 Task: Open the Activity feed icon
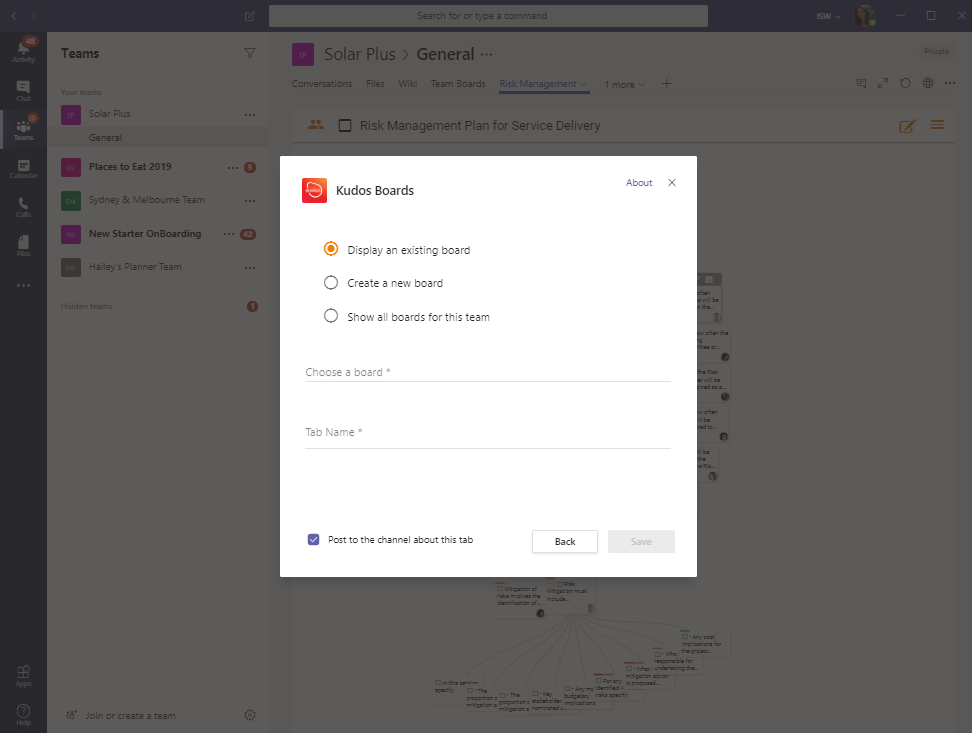[x=24, y=50]
